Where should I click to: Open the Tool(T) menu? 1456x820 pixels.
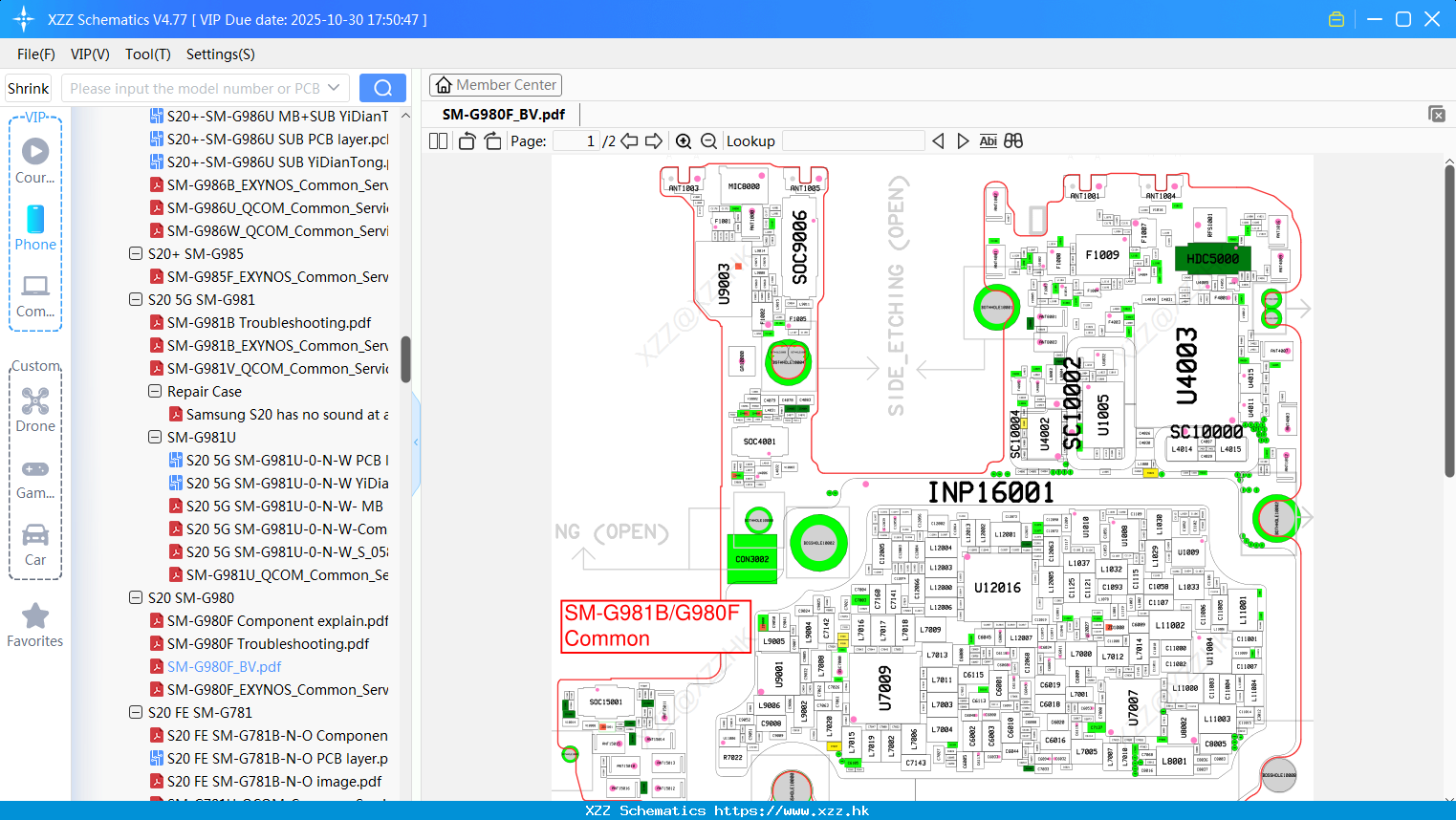[148, 54]
